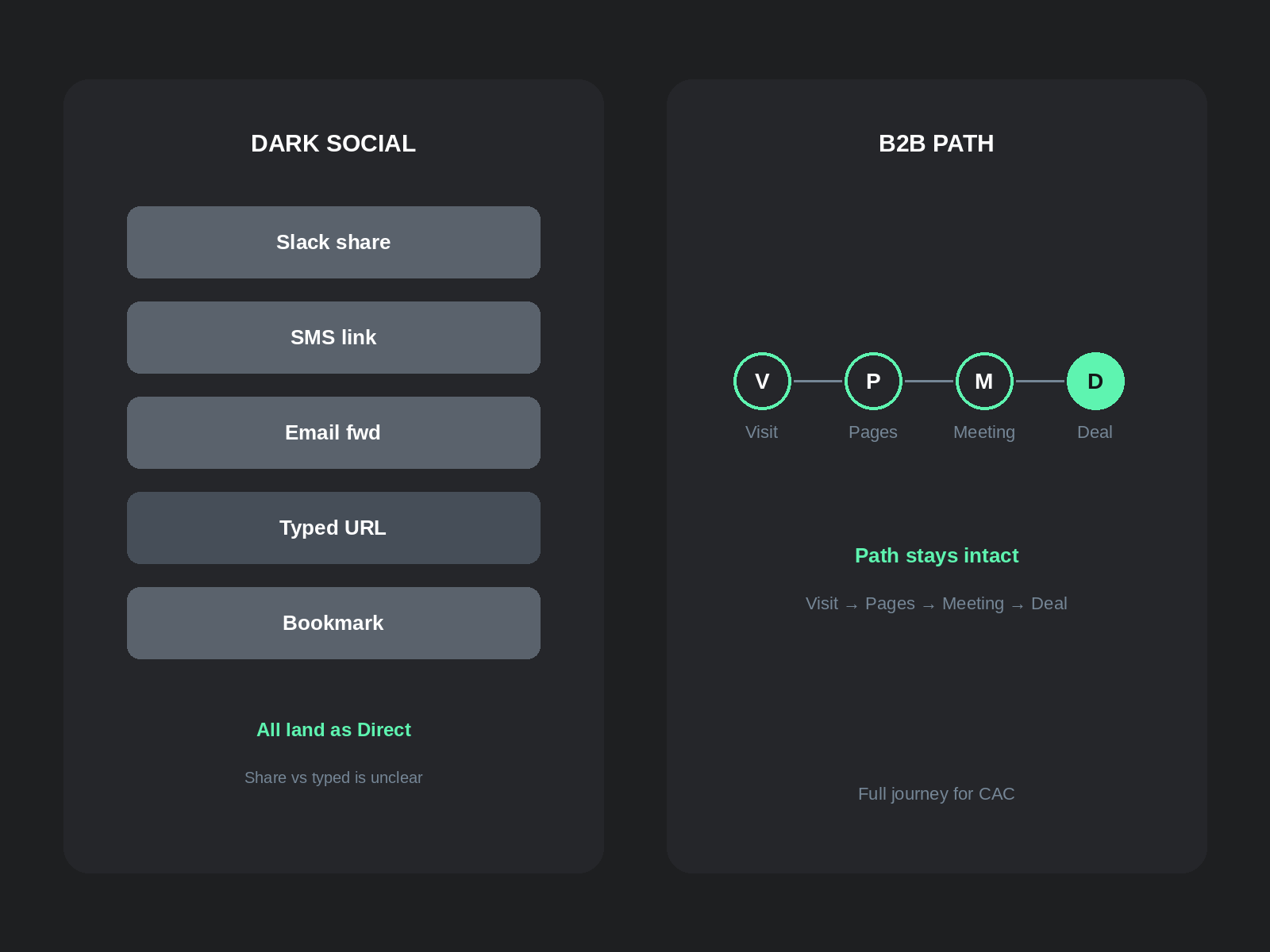
Task: Click the 'Visit → Pages → Meeting → Deal' line
Action: pyautogui.click(x=937, y=604)
